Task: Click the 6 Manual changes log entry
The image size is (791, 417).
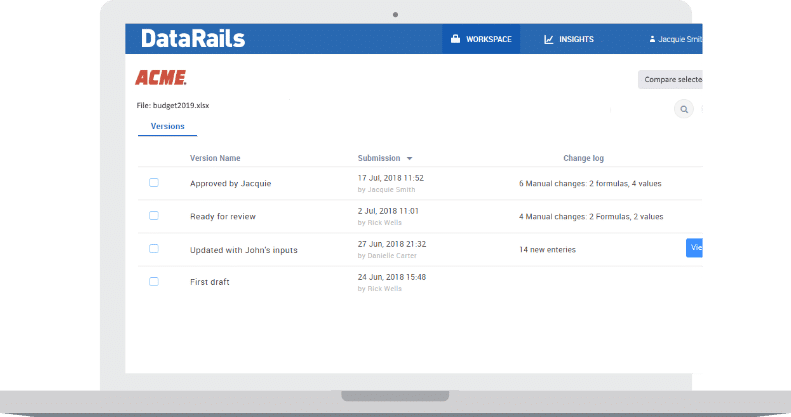Action: tap(590, 184)
